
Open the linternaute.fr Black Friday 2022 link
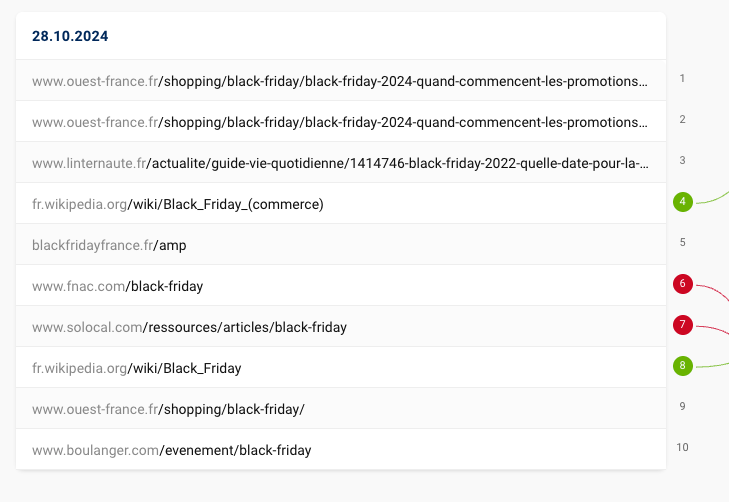coord(339,163)
